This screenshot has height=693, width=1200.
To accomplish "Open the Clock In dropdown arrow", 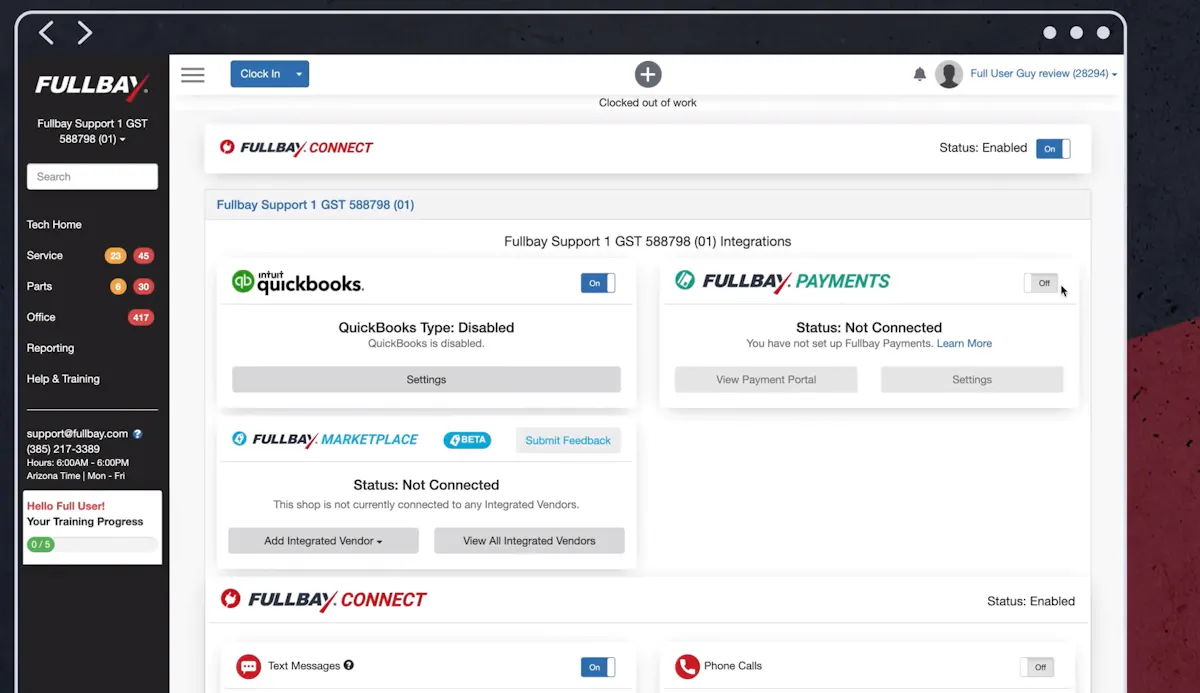I will [299, 74].
